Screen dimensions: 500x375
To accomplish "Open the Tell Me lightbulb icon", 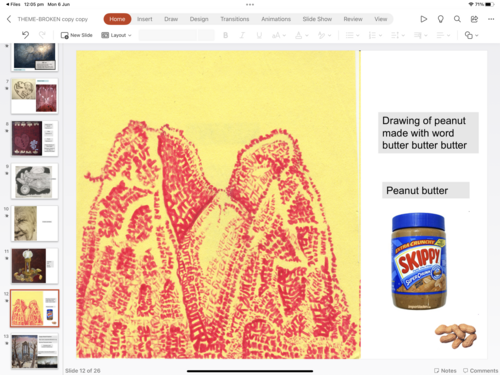I will [440, 19].
